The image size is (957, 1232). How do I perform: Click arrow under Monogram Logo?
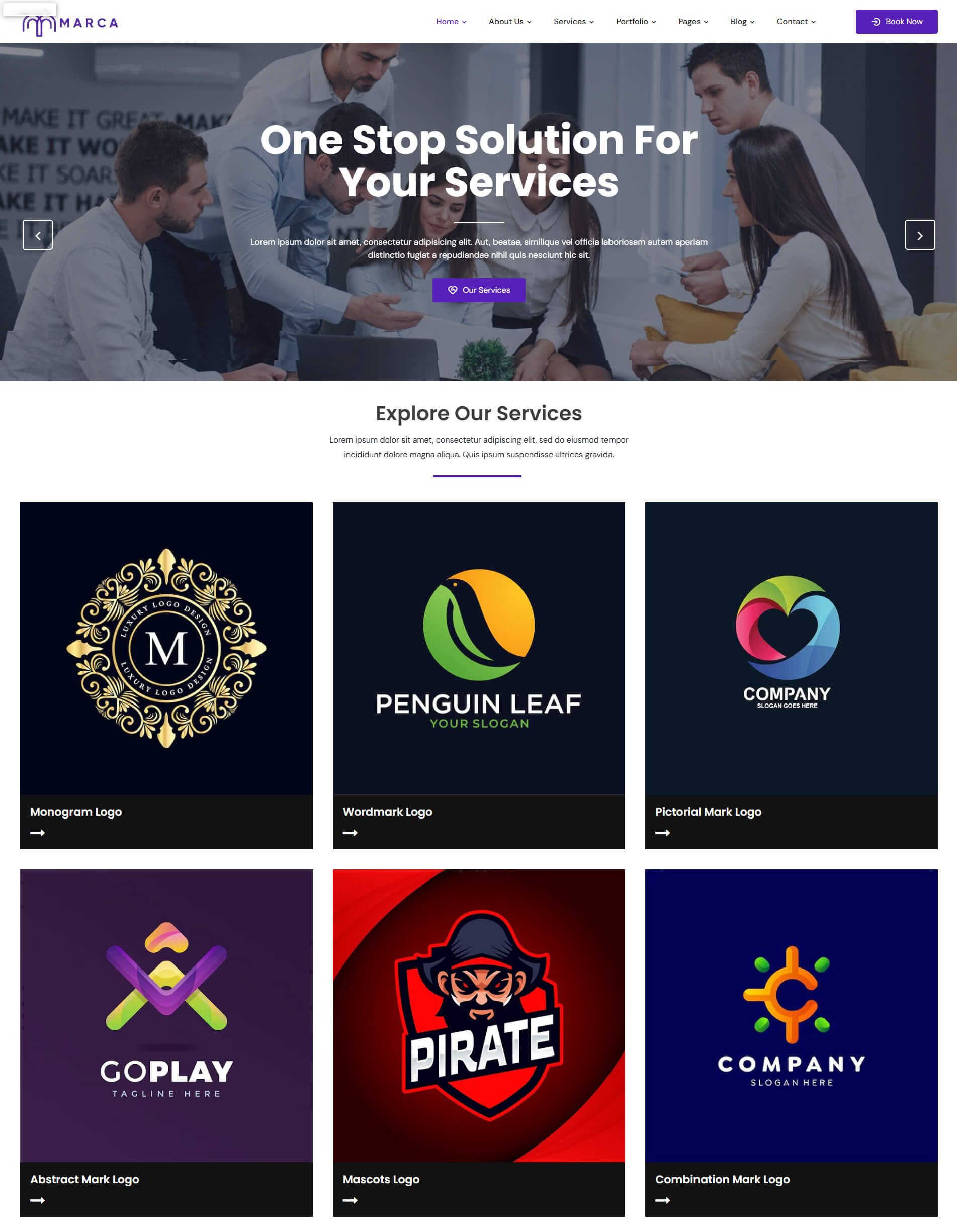pos(37,833)
